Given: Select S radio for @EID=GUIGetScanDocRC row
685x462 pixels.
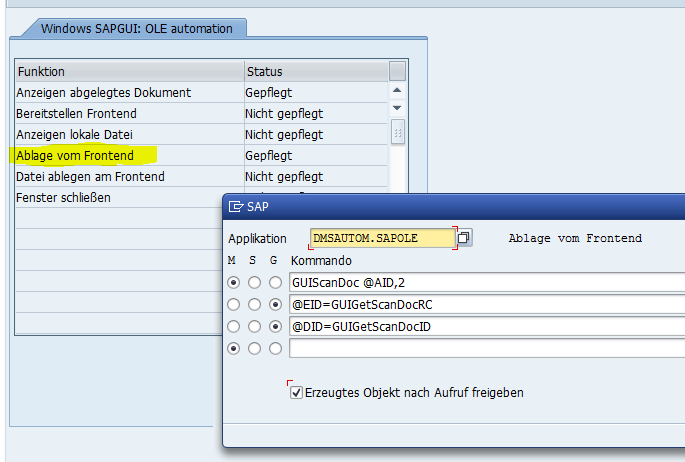Looking at the screenshot, I should (x=254, y=304).
